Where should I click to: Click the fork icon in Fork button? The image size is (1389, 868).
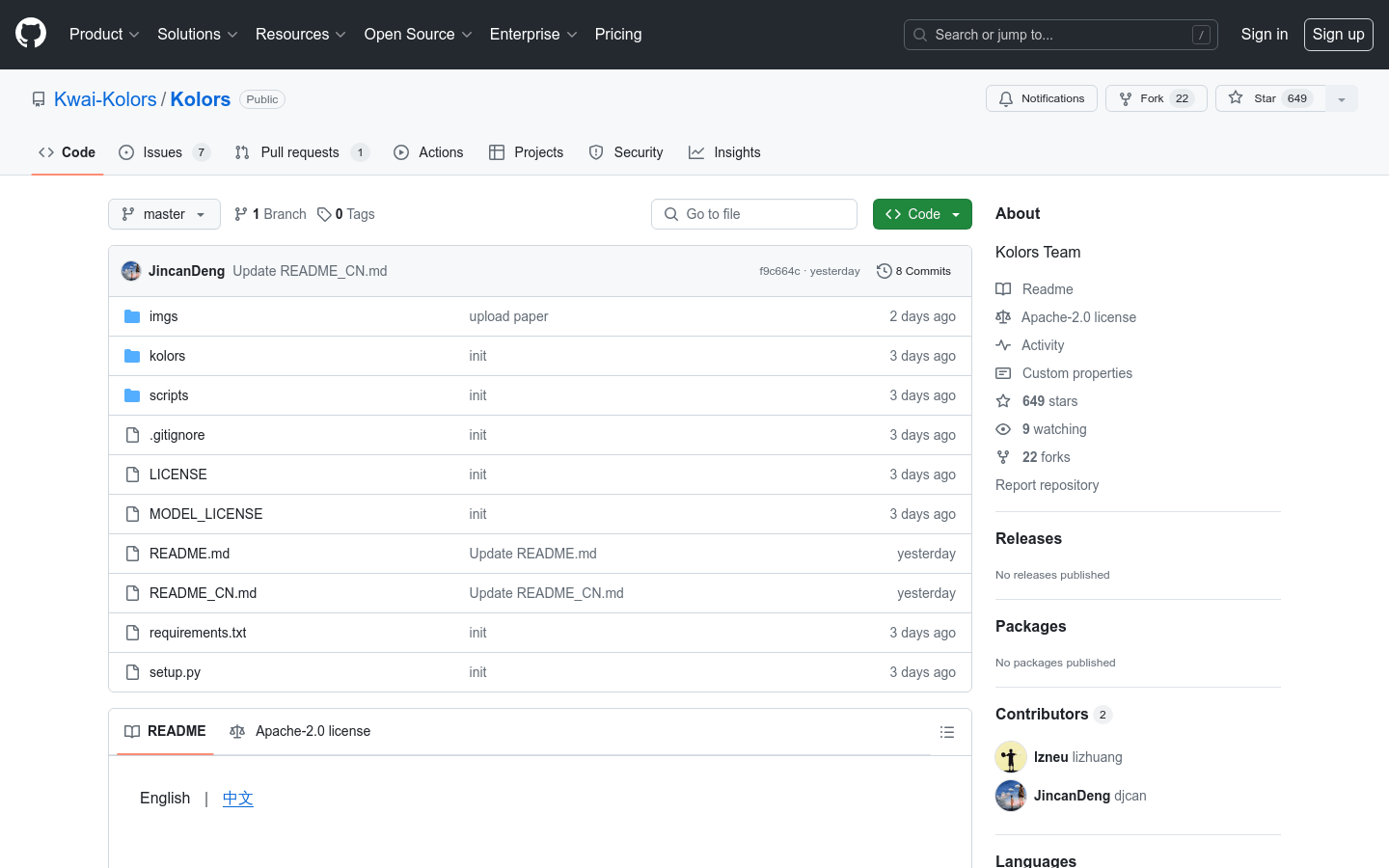coord(1126,98)
